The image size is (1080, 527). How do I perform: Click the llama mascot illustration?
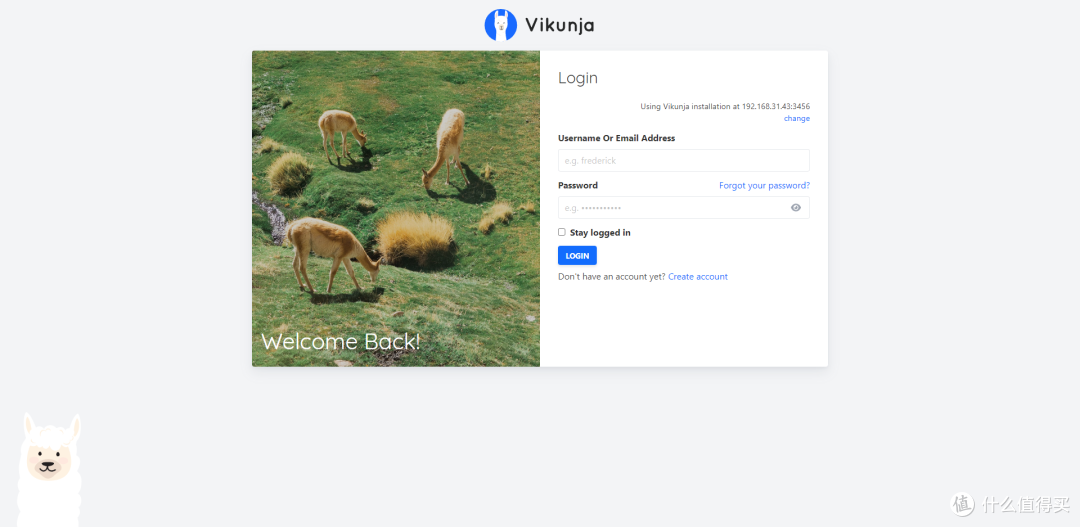[48, 470]
